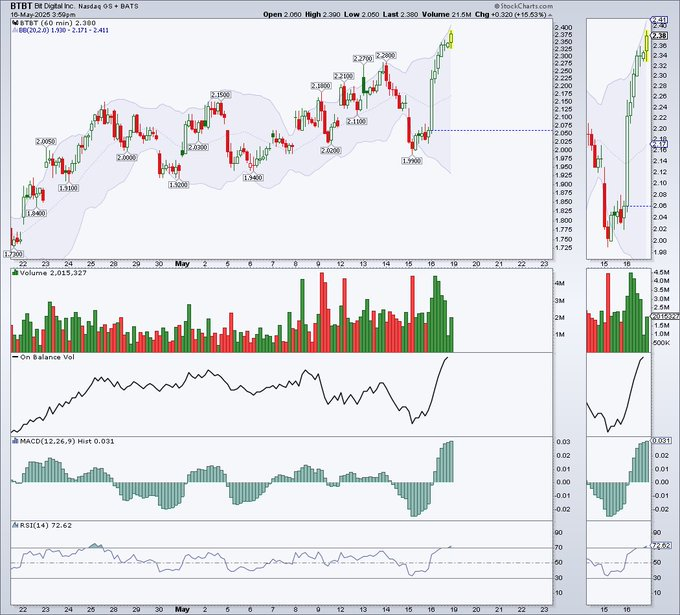Screen dimensions: 680x615
Task: Click the 2.1100 price annotation
Action: tap(357, 122)
